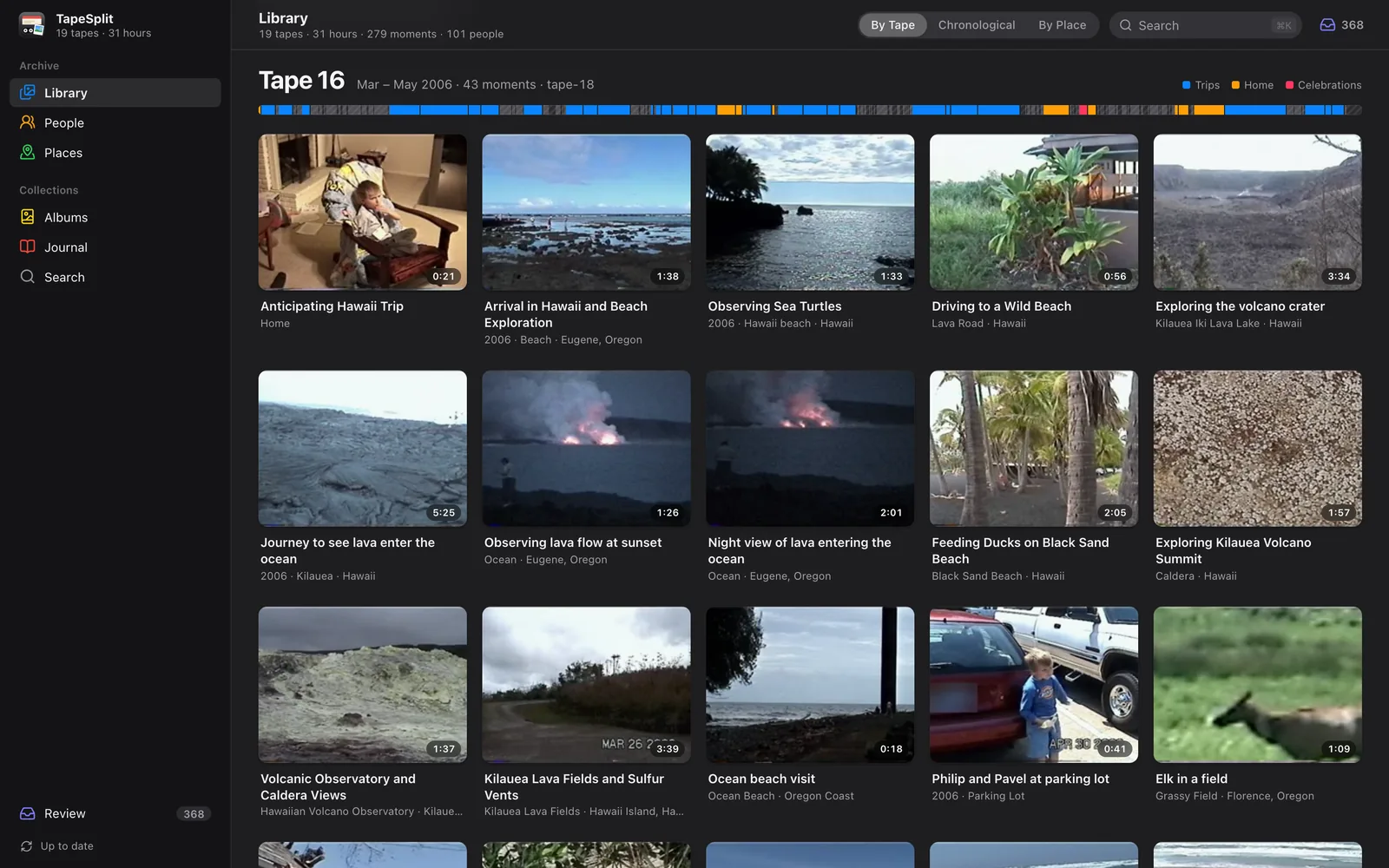Screen dimensions: 1389x868
Task: Click the Journey to see lava enter the ocean title
Action: click(x=347, y=550)
